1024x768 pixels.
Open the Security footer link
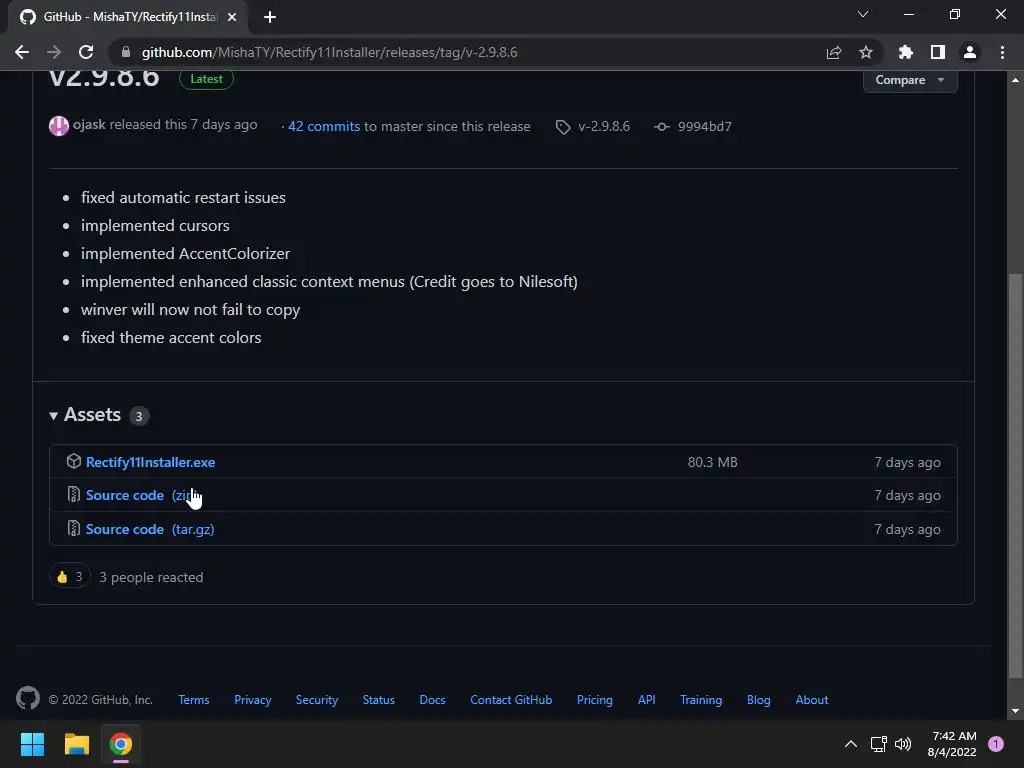tap(317, 700)
